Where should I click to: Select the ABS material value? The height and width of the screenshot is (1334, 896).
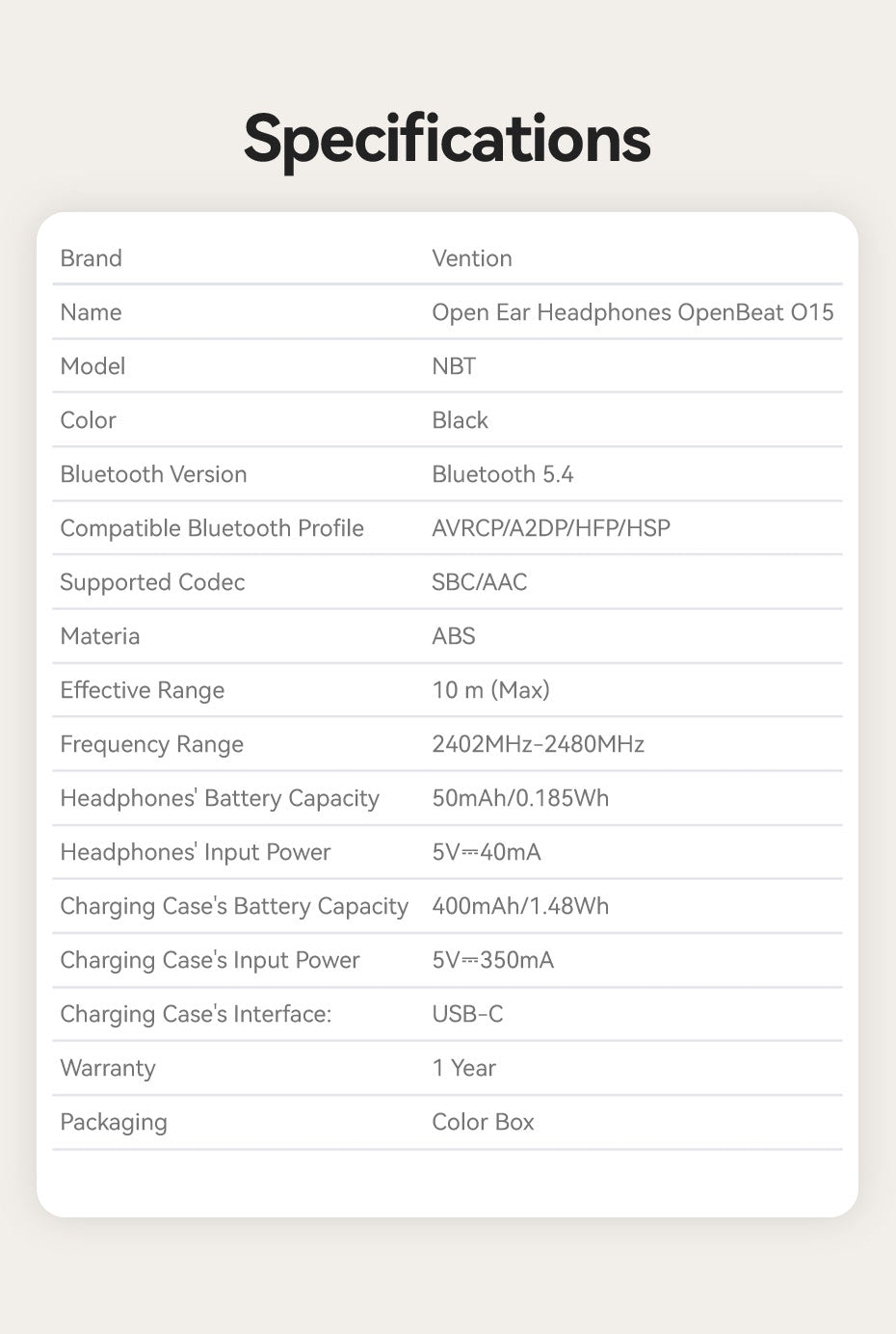[454, 636]
